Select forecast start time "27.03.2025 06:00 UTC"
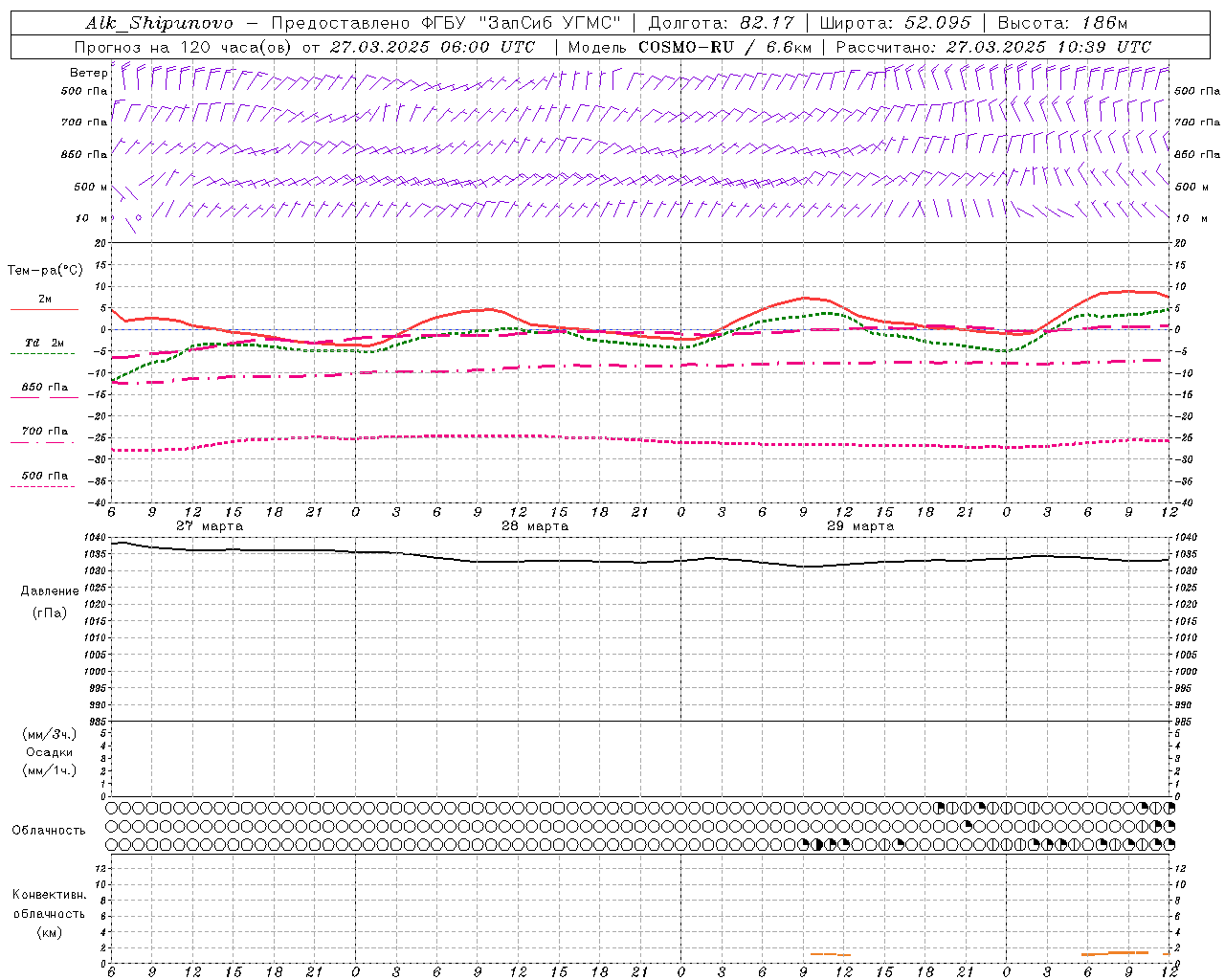 433,47
